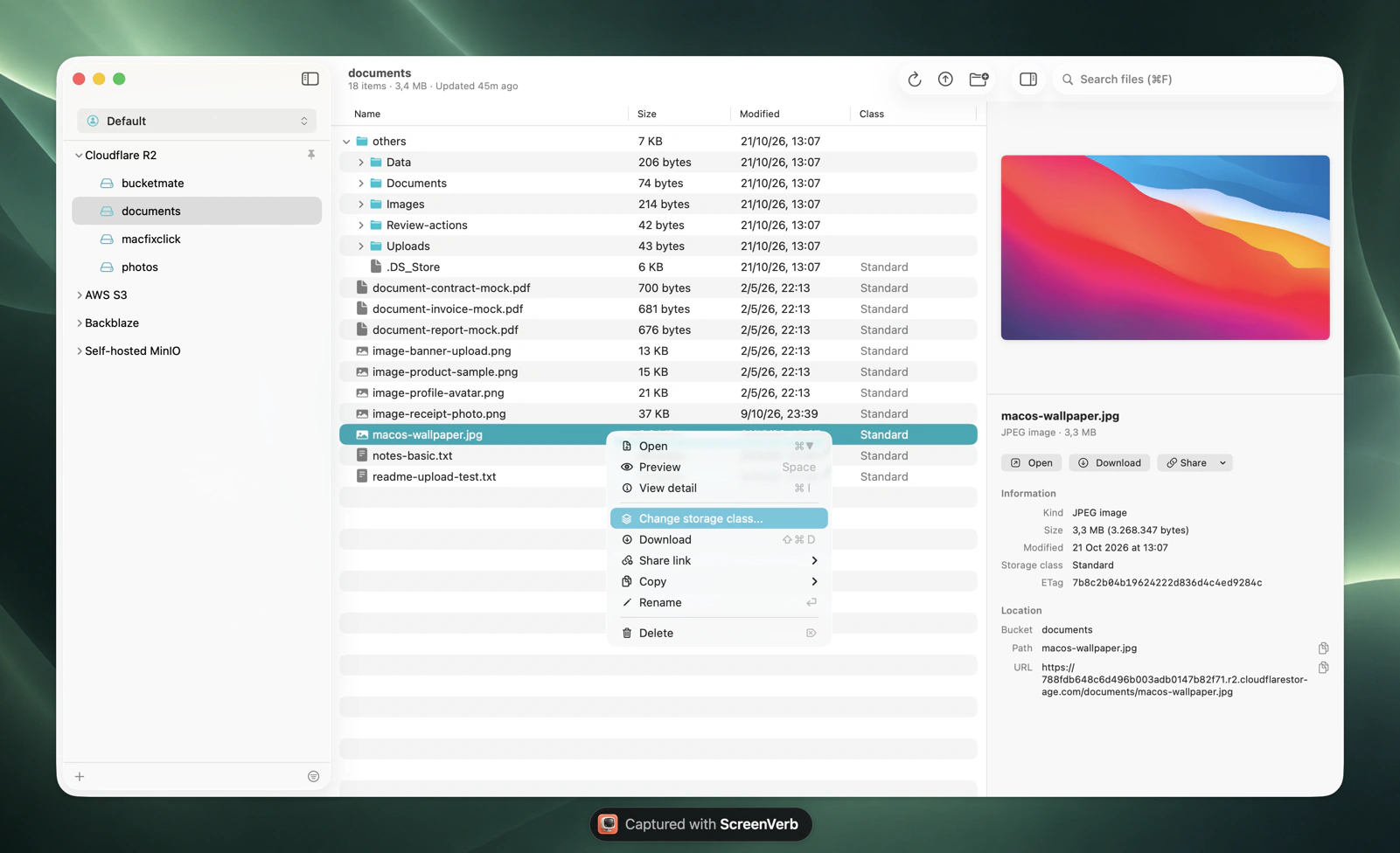This screenshot has width=1400, height=853.
Task: Click the macos-wallpaper preview thumbnail
Action: (x=1165, y=247)
